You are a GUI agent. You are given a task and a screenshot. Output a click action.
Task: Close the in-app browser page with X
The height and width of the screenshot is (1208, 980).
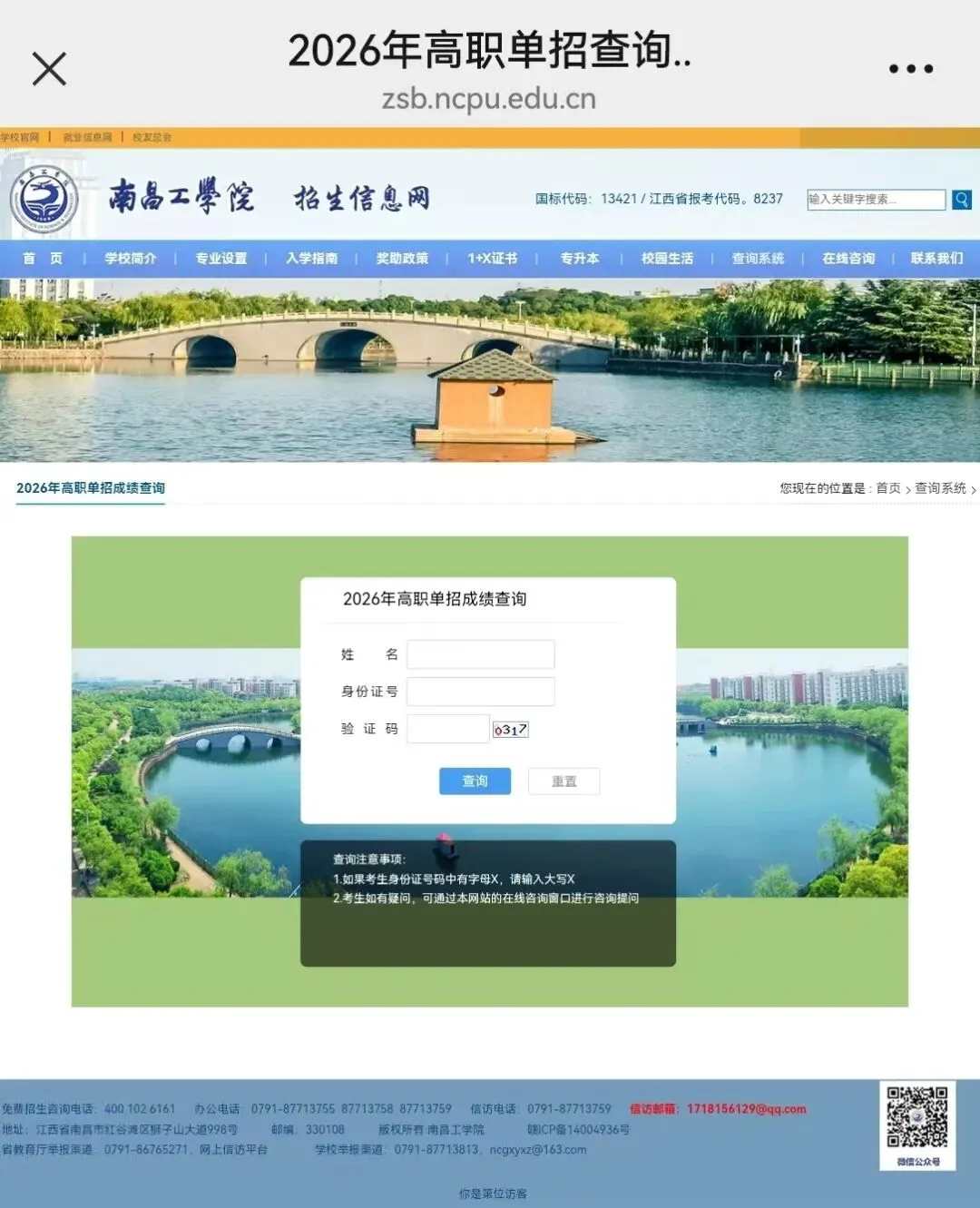tap(49, 69)
